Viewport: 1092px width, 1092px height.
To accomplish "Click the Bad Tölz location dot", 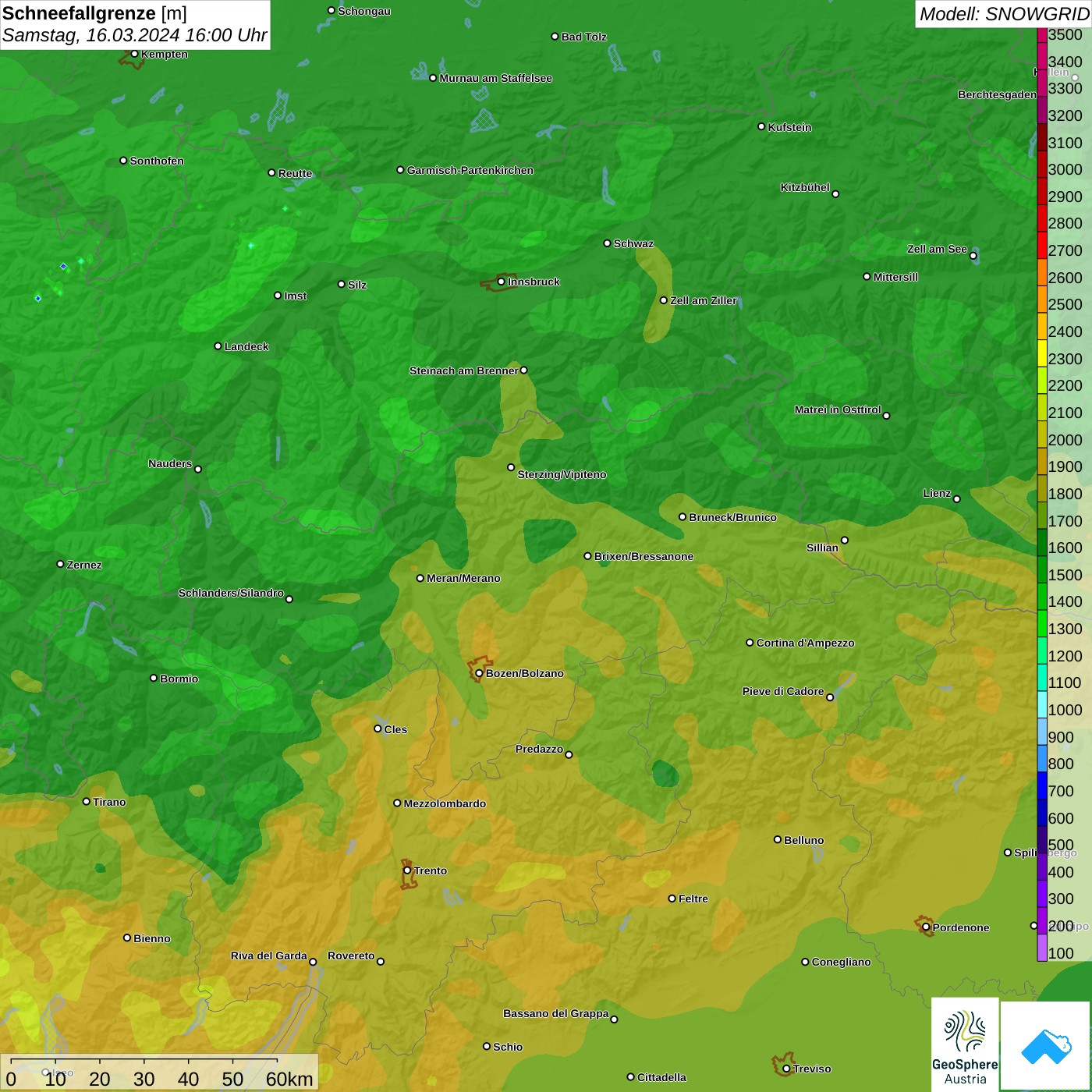I will (x=555, y=36).
